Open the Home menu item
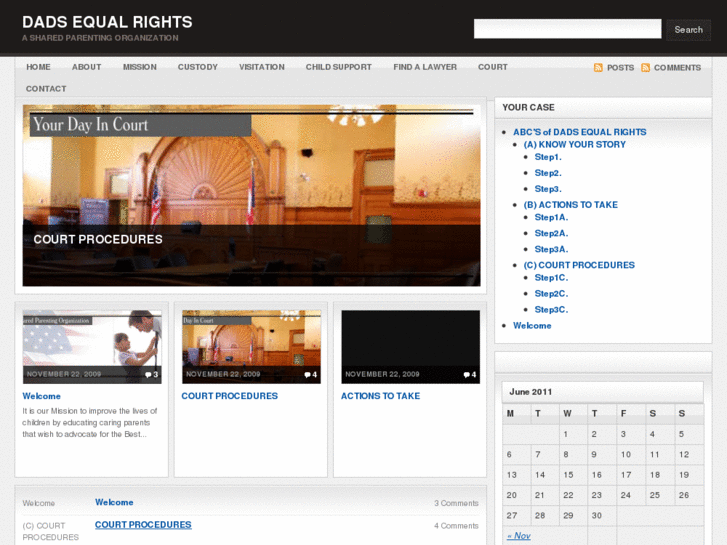 click(38, 67)
